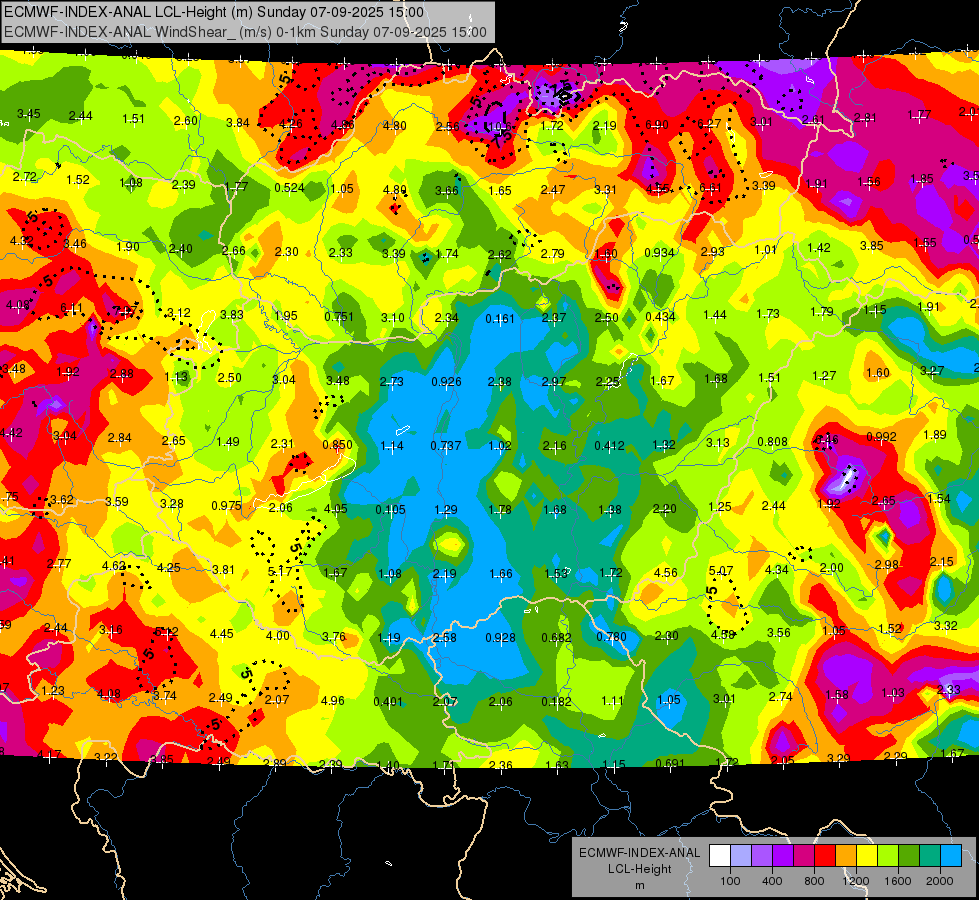Click the wind shear value 0.850

point(337,445)
